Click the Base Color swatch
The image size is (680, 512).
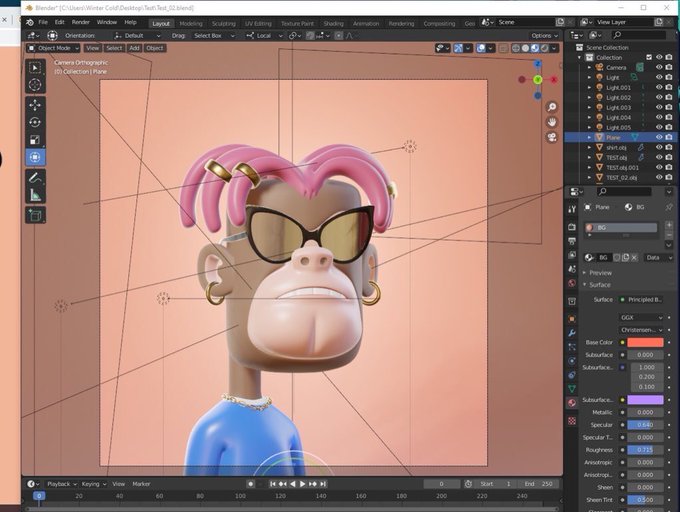[x=645, y=342]
